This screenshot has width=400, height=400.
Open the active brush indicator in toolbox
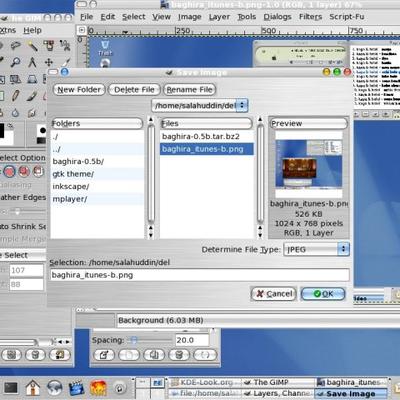coord(42,130)
